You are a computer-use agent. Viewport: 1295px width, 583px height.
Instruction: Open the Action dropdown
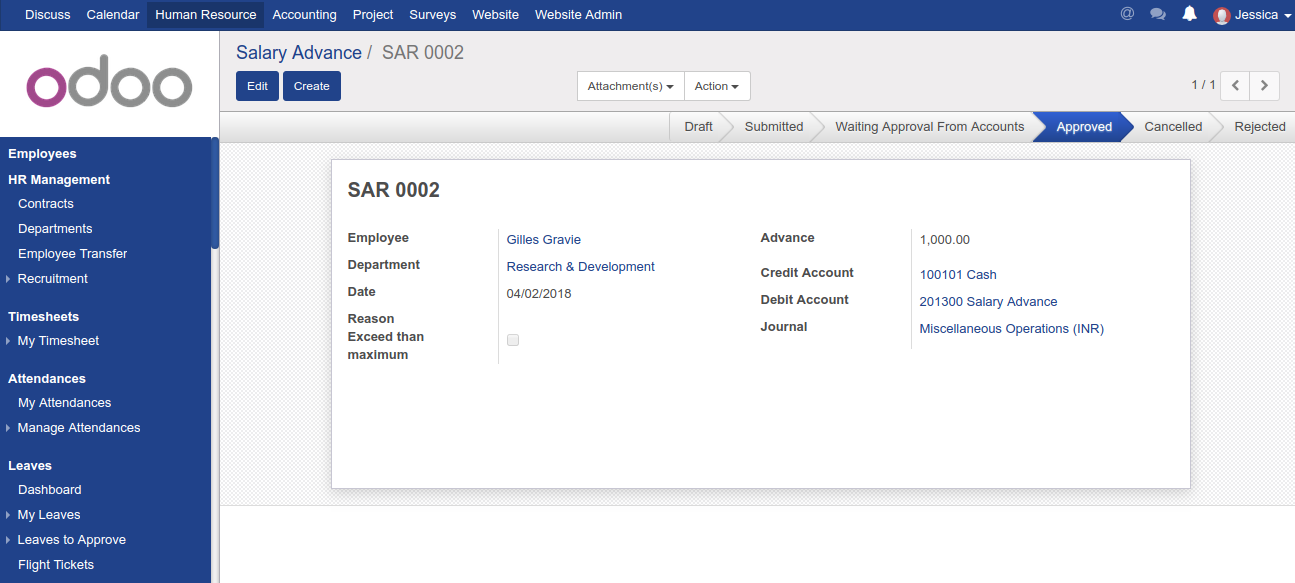(x=716, y=86)
